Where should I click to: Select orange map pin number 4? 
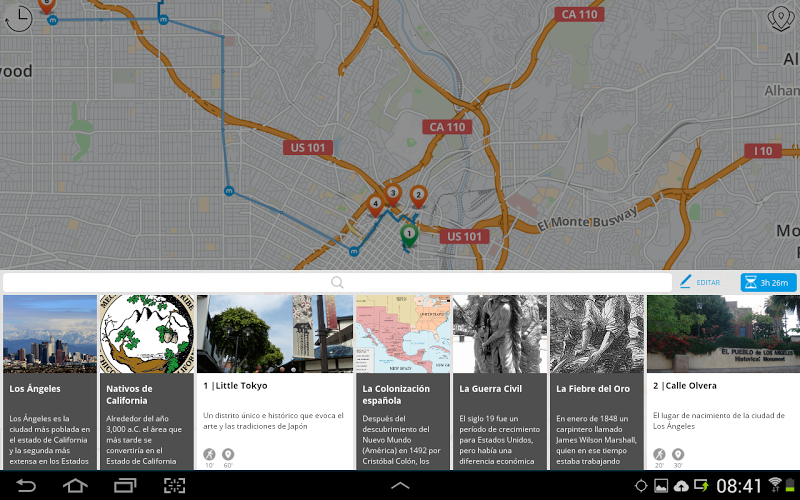click(376, 206)
